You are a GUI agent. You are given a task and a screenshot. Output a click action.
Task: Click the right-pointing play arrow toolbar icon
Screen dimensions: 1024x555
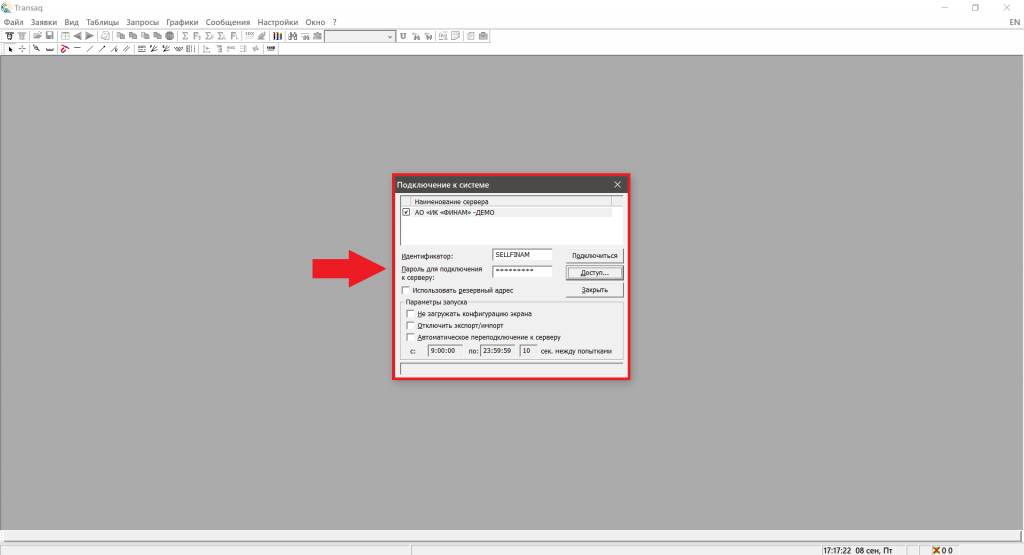(x=89, y=36)
